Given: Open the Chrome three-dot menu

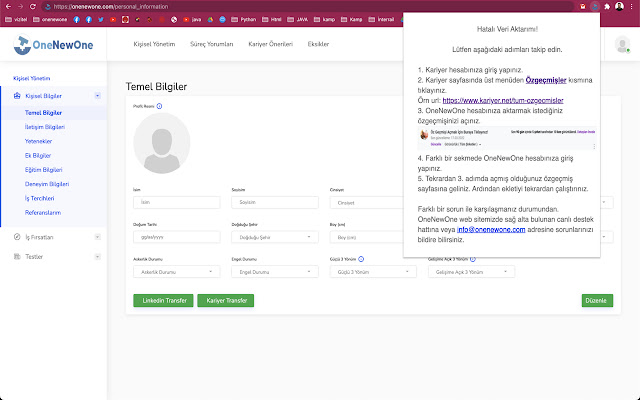Looking at the screenshot, I should tap(631, 7).
